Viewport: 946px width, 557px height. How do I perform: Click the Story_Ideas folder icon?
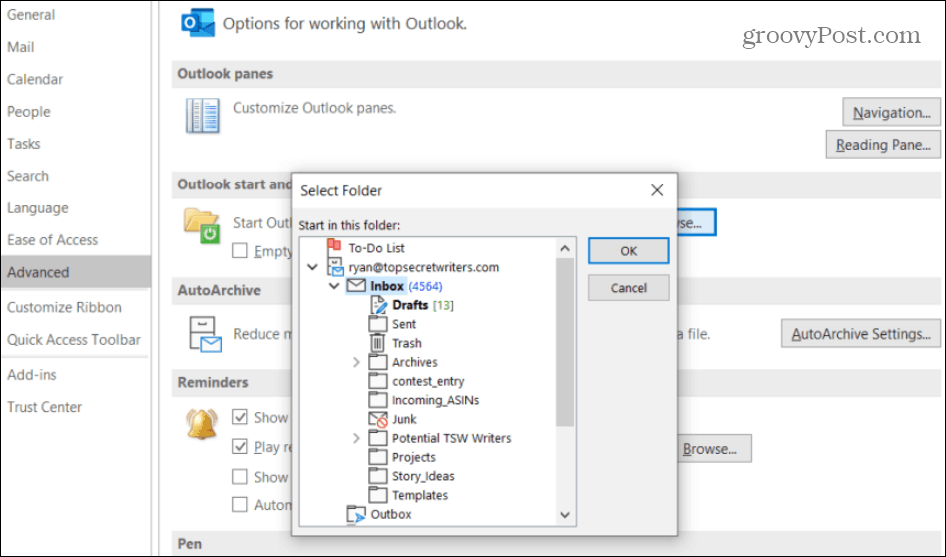click(x=378, y=476)
